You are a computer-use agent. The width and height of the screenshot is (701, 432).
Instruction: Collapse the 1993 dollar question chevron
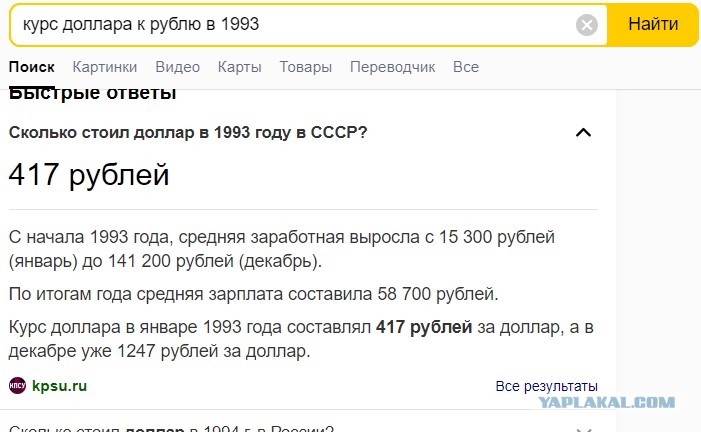click(x=584, y=132)
